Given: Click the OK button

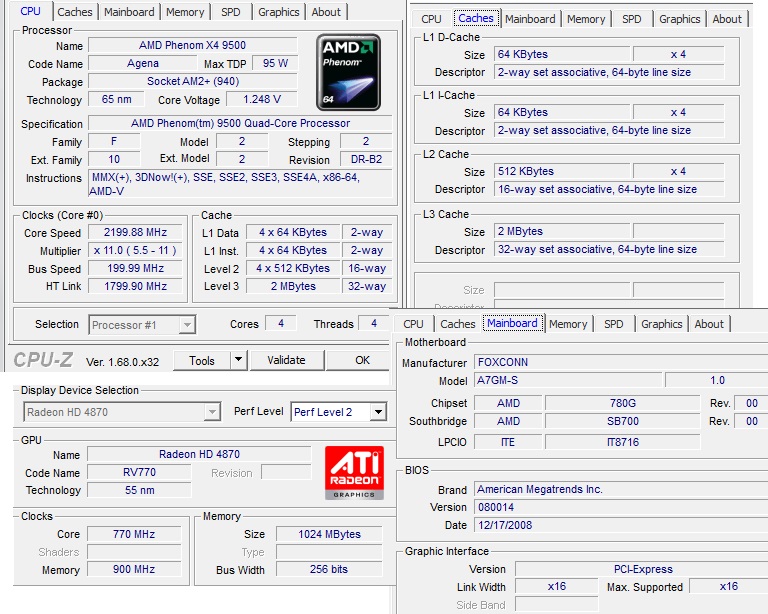Looking at the screenshot, I should tap(362, 360).
